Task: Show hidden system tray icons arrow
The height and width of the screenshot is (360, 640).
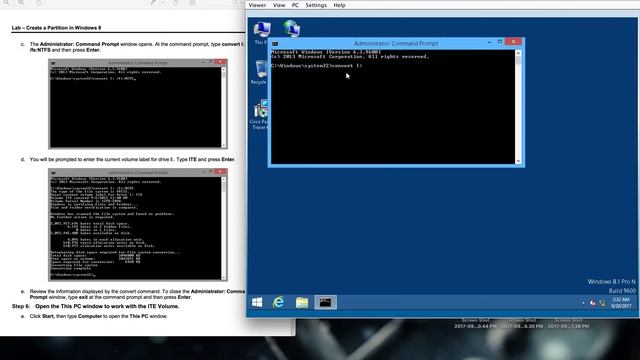Action: [x=582, y=303]
